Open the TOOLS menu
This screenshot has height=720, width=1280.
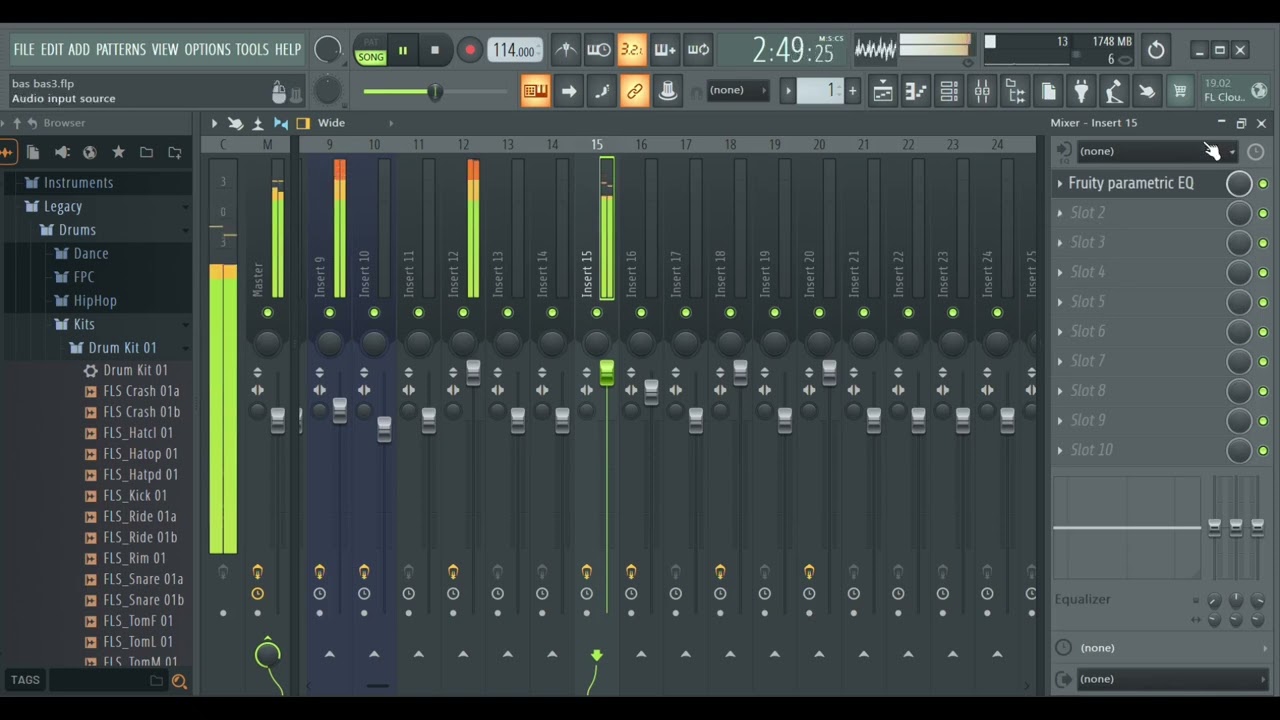[252, 49]
